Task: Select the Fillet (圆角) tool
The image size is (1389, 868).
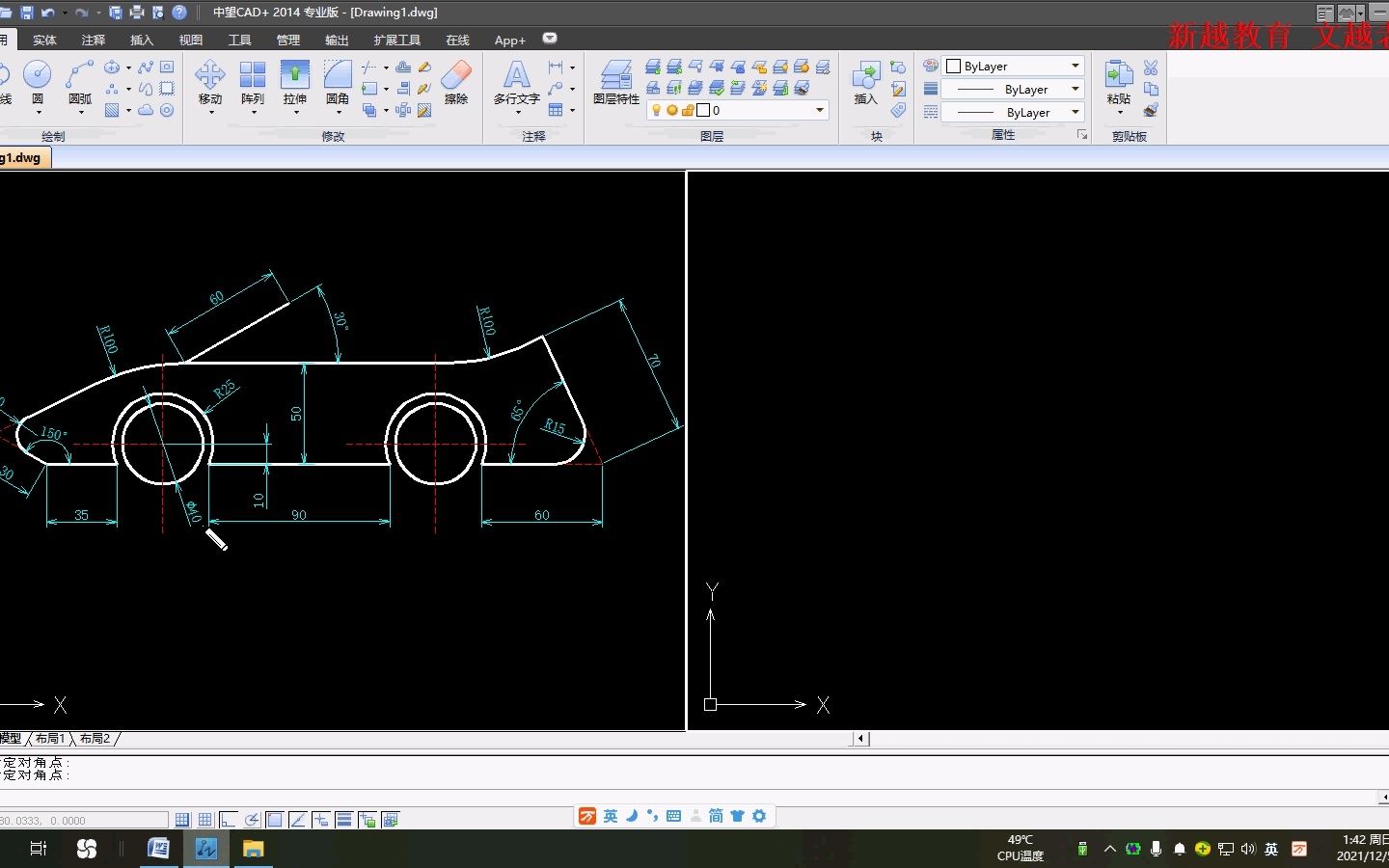Action: (x=337, y=75)
